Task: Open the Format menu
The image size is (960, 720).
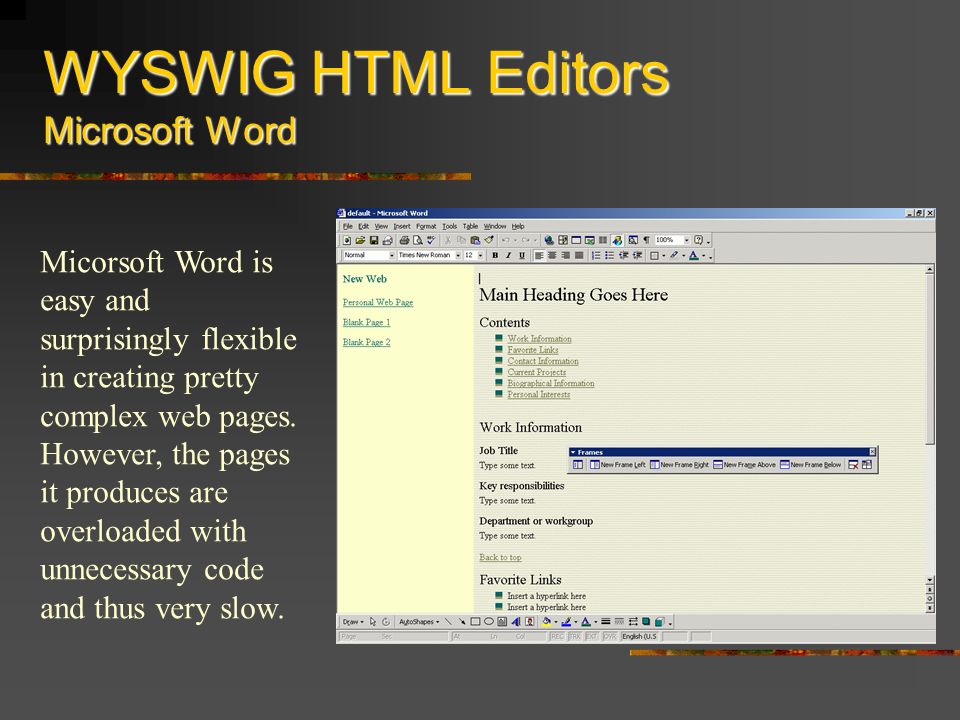Action: pos(426,226)
